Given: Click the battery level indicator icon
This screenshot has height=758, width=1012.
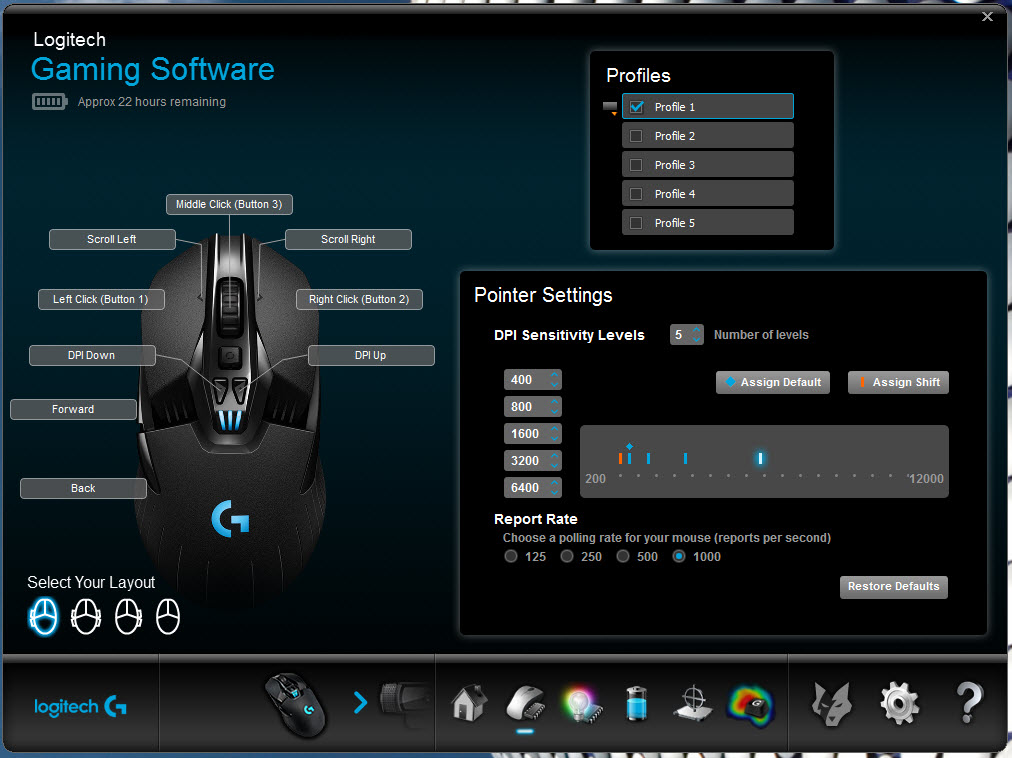Looking at the screenshot, I should [49, 101].
